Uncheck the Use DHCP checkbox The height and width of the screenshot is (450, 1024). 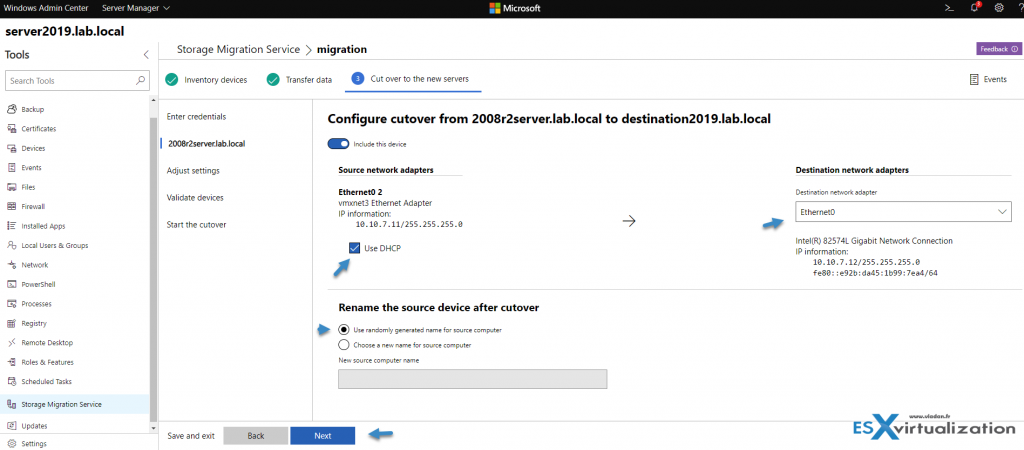click(356, 248)
